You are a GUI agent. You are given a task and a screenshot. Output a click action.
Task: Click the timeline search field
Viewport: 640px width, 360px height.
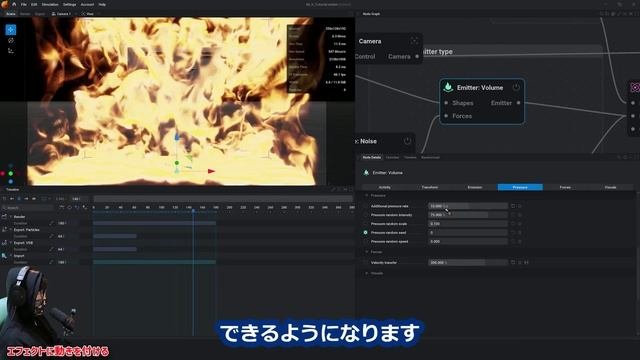click(27, 208)
